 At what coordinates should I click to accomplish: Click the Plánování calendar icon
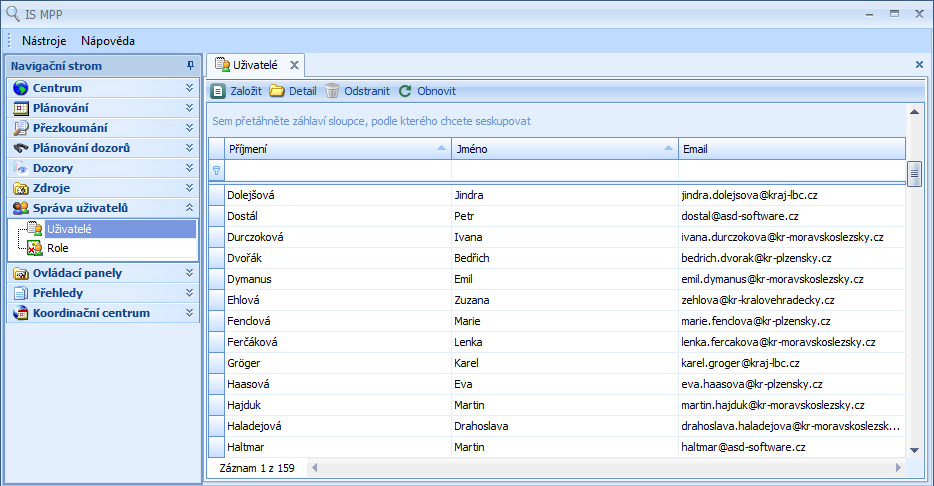(21, 108)
